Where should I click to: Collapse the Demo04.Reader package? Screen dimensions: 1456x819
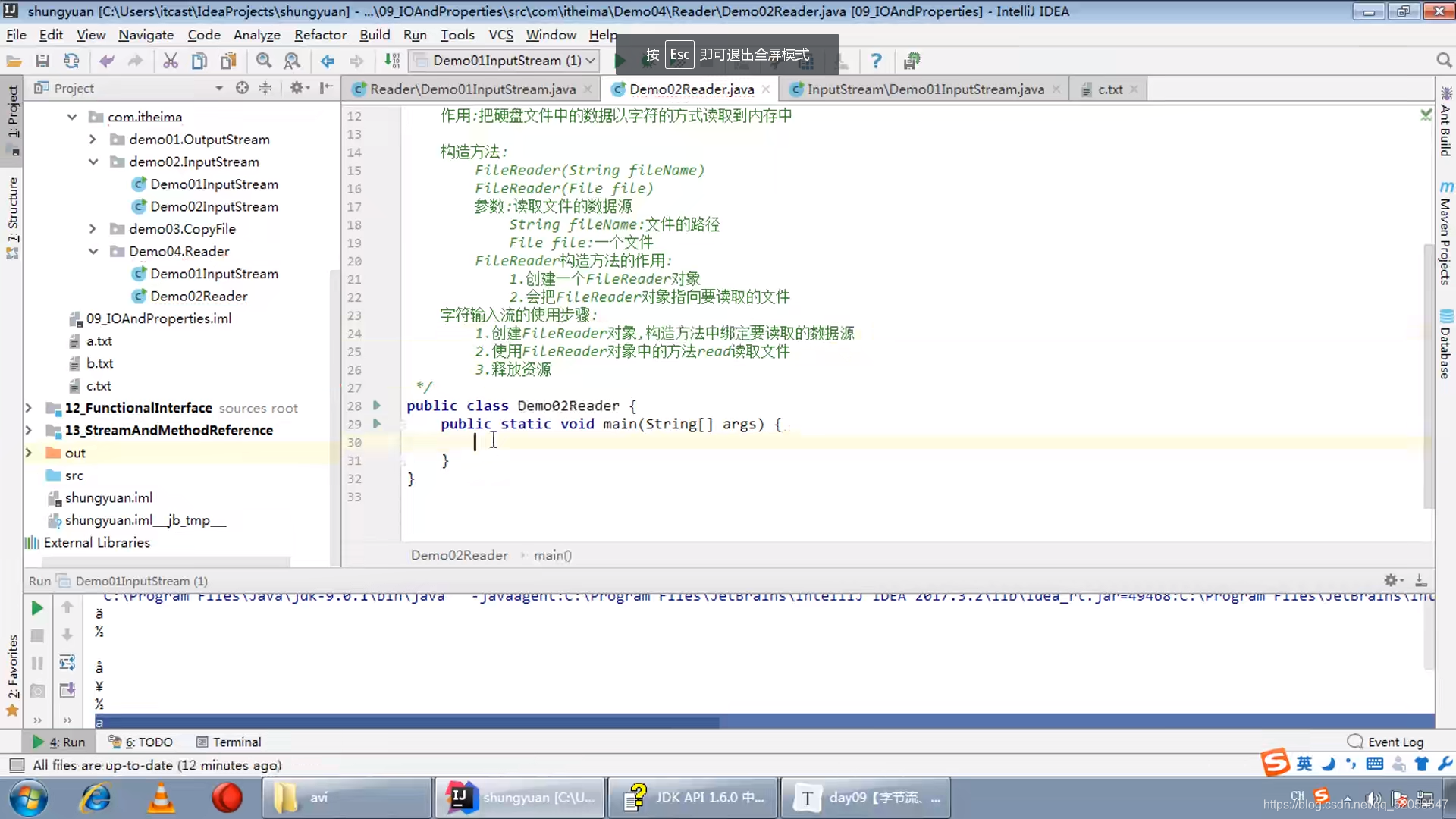coord(93,251)
